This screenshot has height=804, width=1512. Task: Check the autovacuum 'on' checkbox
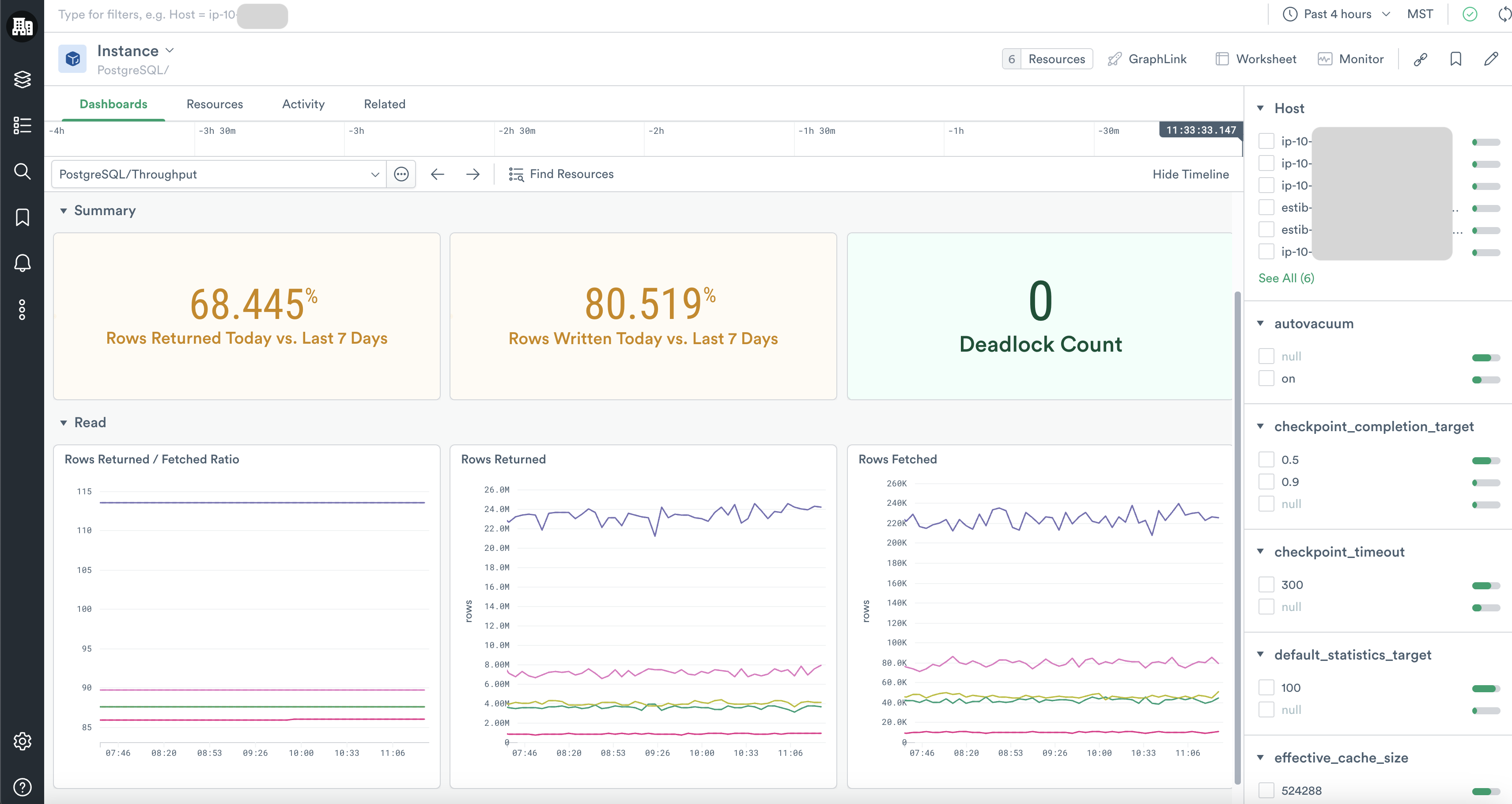(1266, 379)
